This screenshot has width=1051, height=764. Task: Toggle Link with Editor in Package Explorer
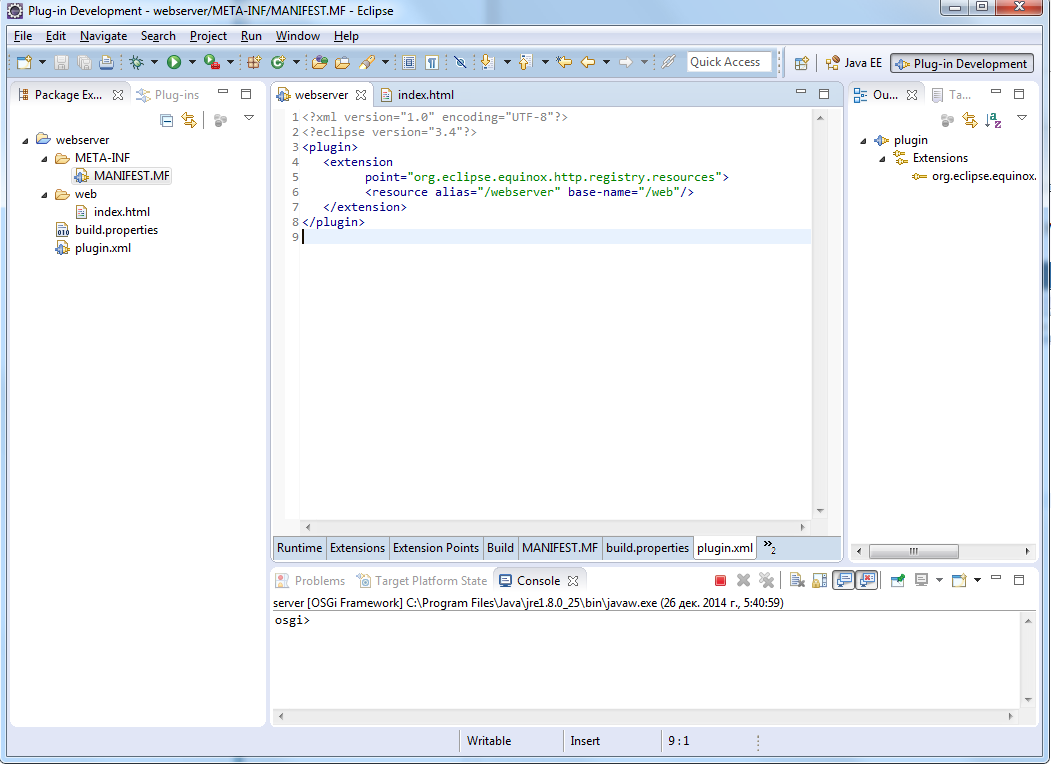(190, 120)
